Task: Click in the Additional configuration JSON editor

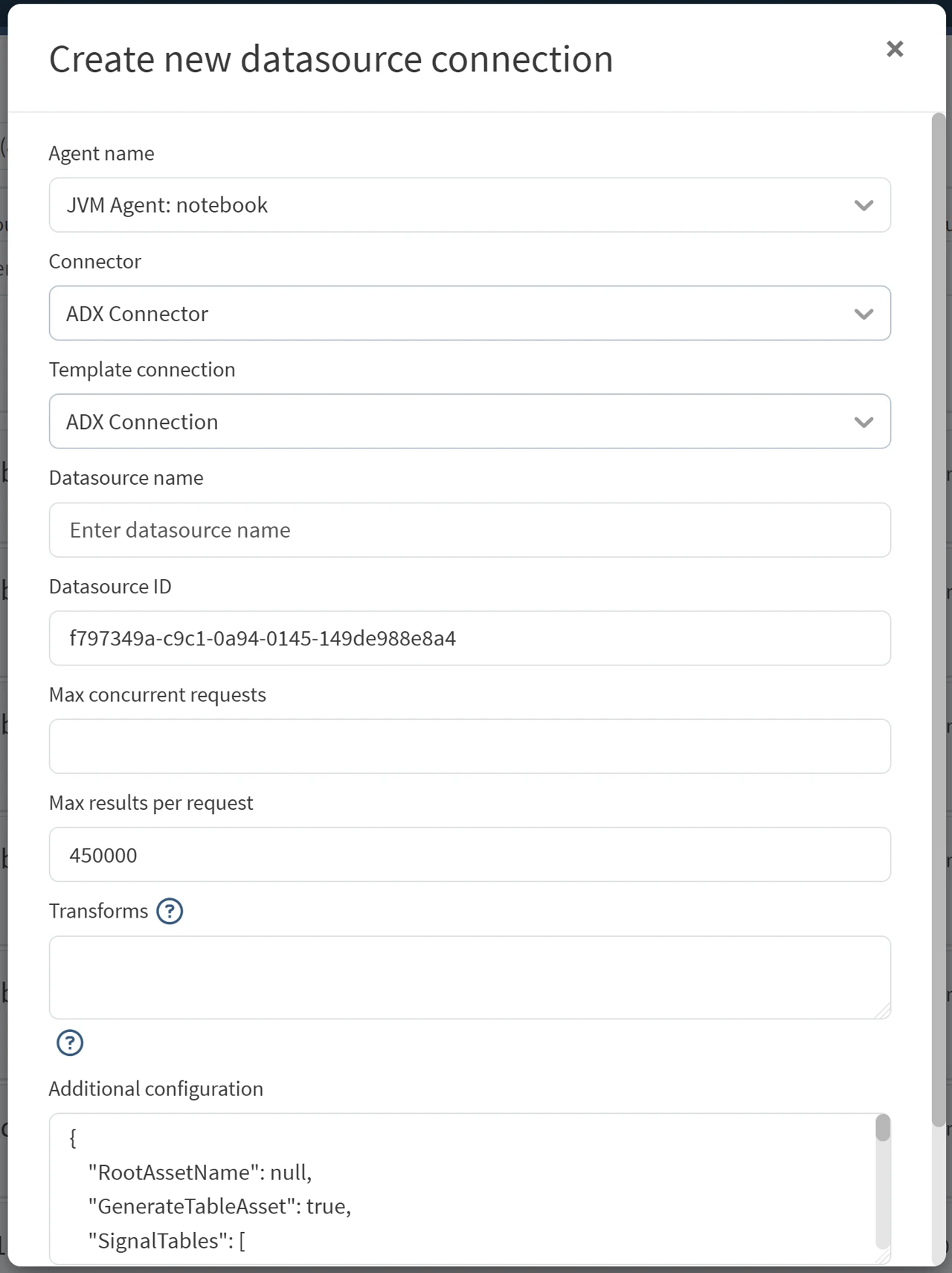Action: [461, 1188]
